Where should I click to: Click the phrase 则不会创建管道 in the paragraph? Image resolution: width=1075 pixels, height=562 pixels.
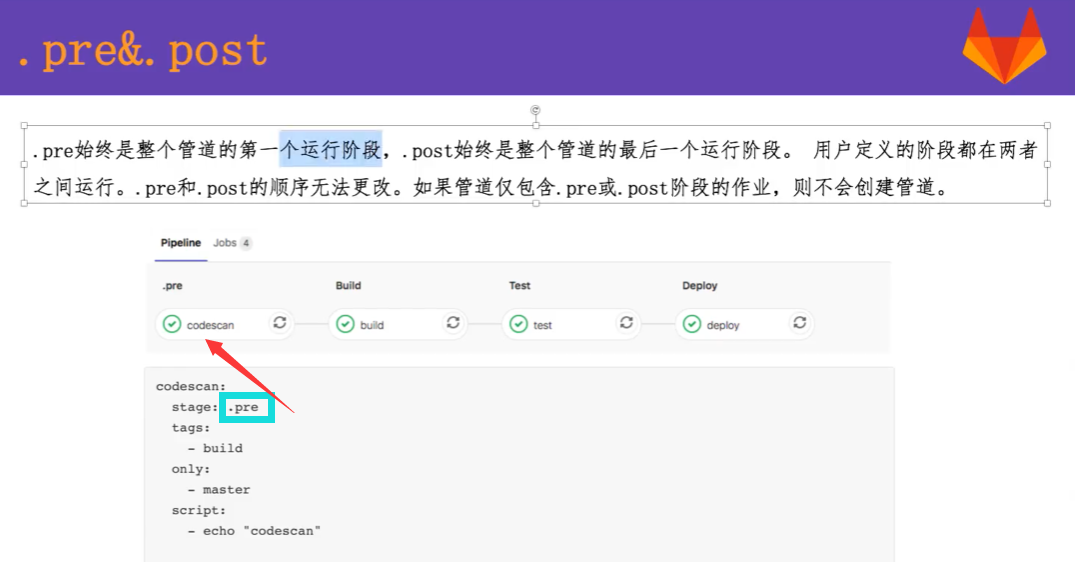click(864, 186)
